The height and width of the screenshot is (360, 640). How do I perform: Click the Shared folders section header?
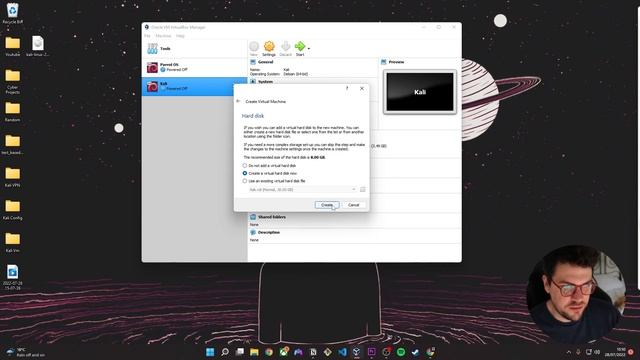[271, 217]
